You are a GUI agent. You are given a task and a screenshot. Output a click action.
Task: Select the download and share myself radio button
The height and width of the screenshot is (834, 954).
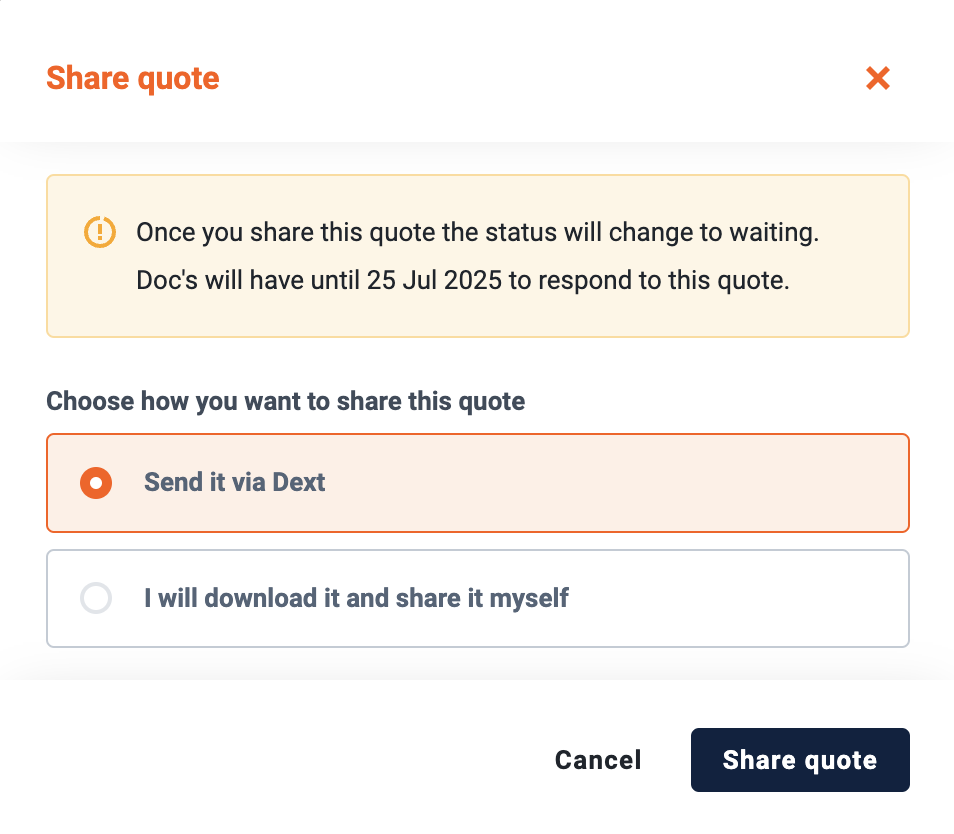[x=96, y=599]
